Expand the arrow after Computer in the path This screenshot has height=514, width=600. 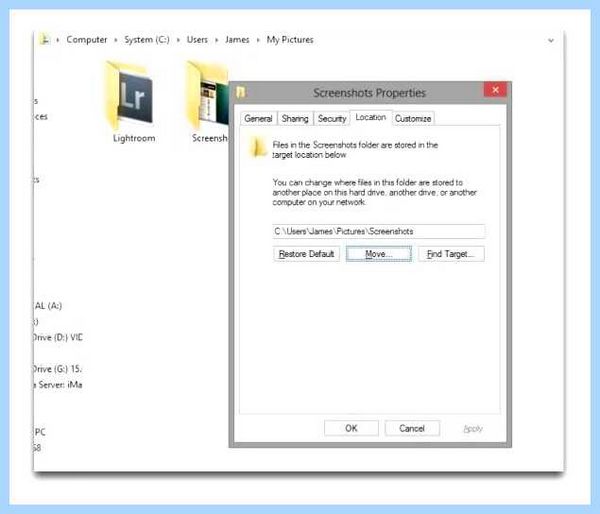[x=116, y=40]
